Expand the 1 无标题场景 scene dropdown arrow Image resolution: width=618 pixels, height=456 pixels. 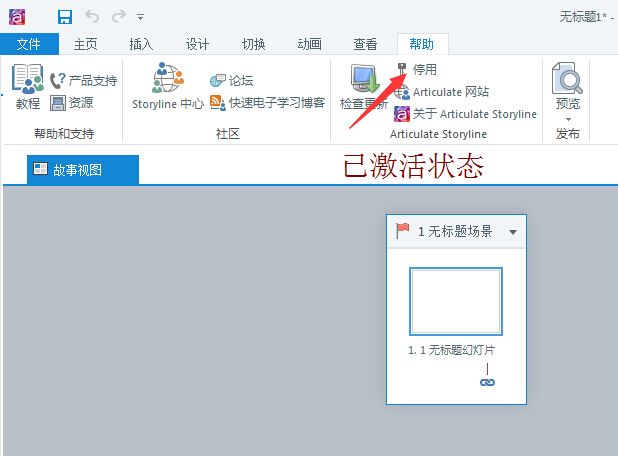(x=513, y=232)
